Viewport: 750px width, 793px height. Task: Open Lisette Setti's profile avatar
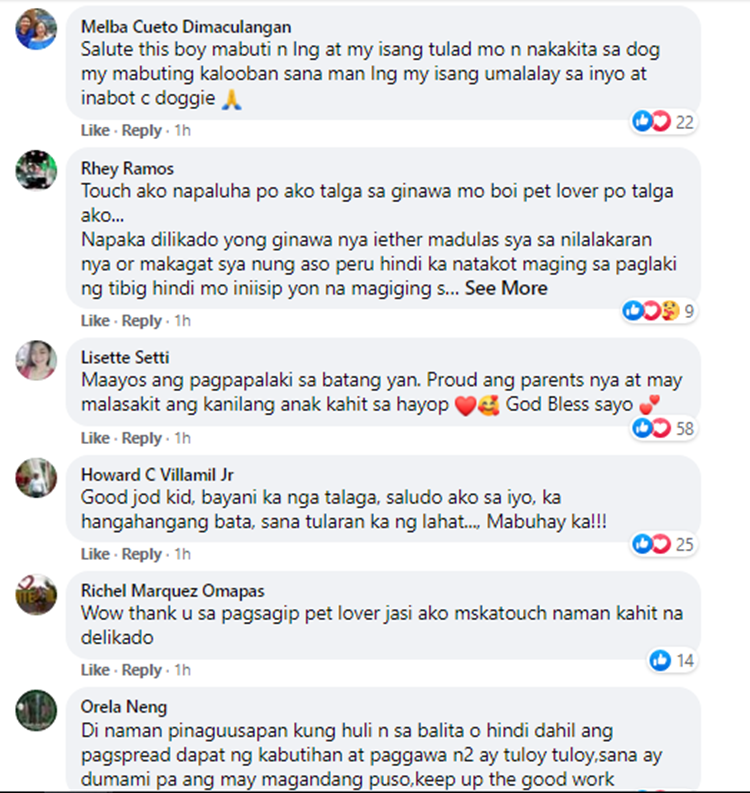(36, 360)
